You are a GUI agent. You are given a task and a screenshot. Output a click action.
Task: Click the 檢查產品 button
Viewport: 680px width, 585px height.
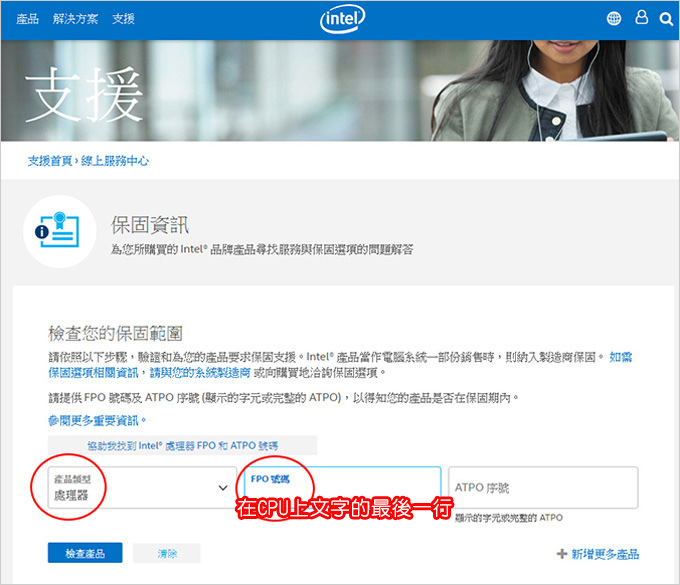point(85,553)
